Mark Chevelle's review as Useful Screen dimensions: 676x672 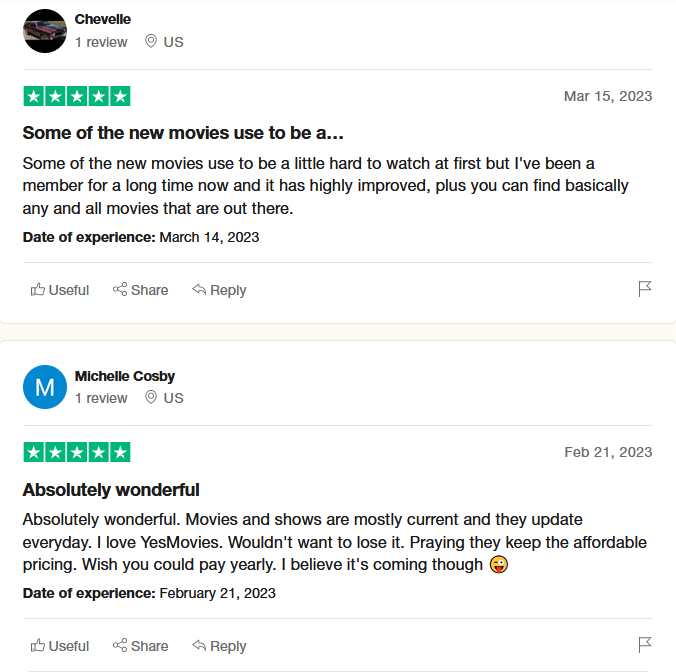pyautogui.click(x=60, y=290)
